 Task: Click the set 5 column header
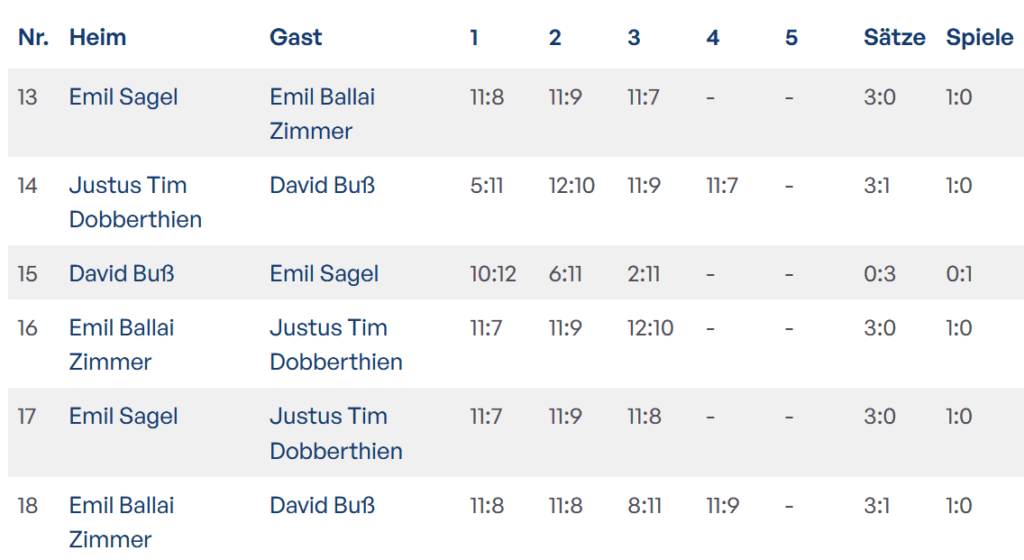pos(791,38)
